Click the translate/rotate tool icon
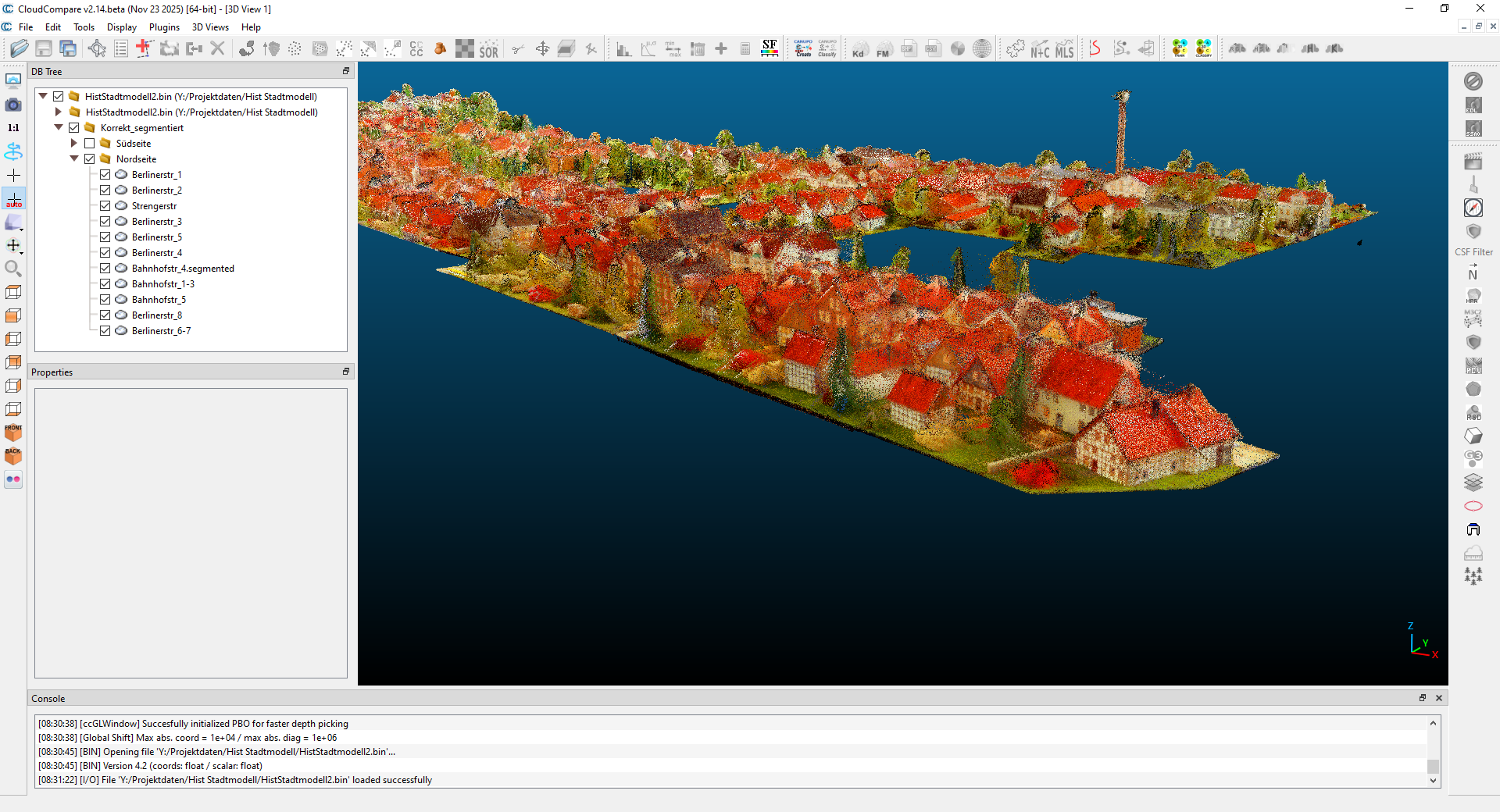The height and width of the screenshot is (812, 1500). [x=542, y=49]
